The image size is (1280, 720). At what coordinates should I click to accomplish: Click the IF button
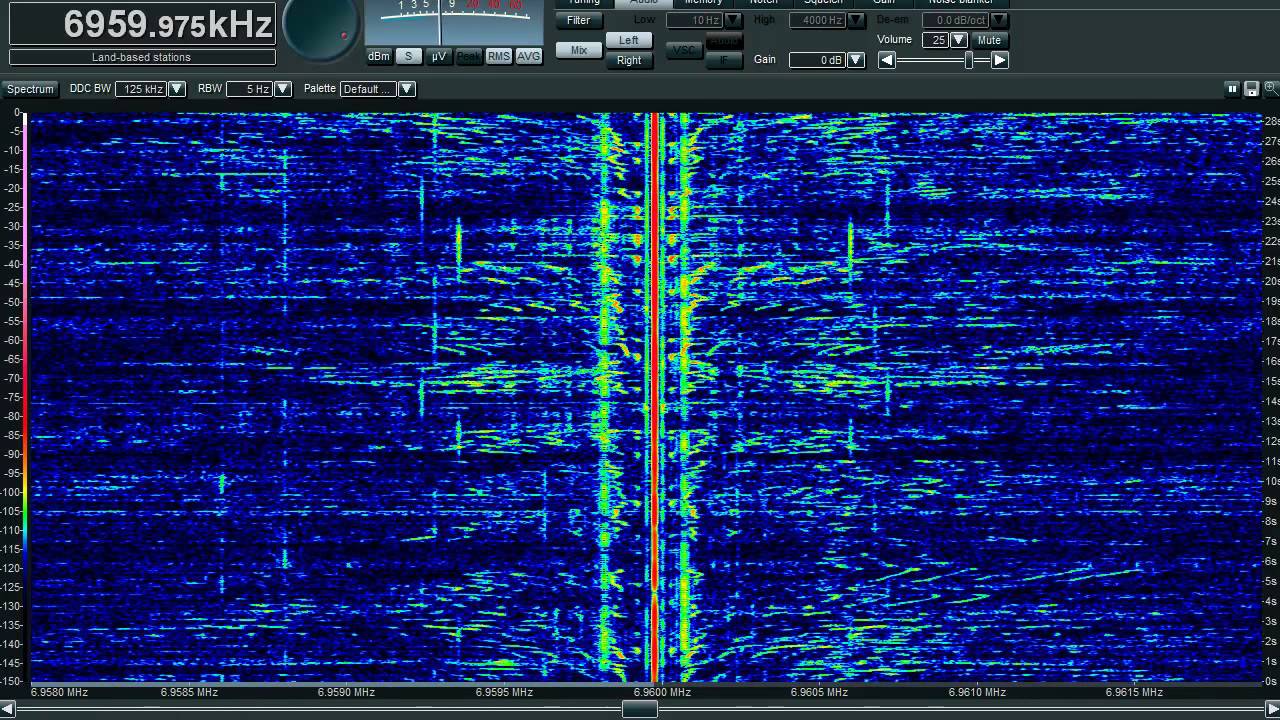(x=723, y=60)
